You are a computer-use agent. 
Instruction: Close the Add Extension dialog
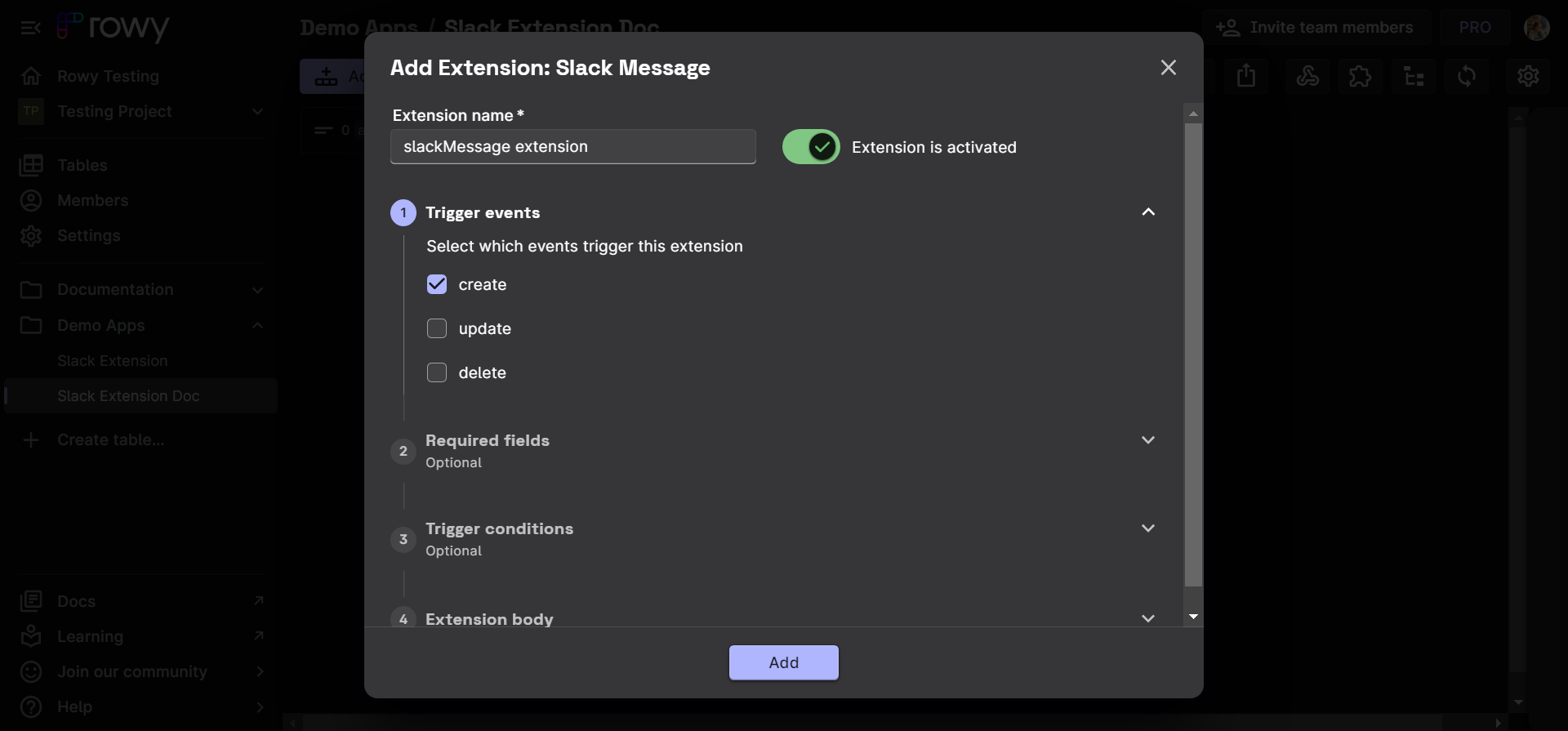1169,68
